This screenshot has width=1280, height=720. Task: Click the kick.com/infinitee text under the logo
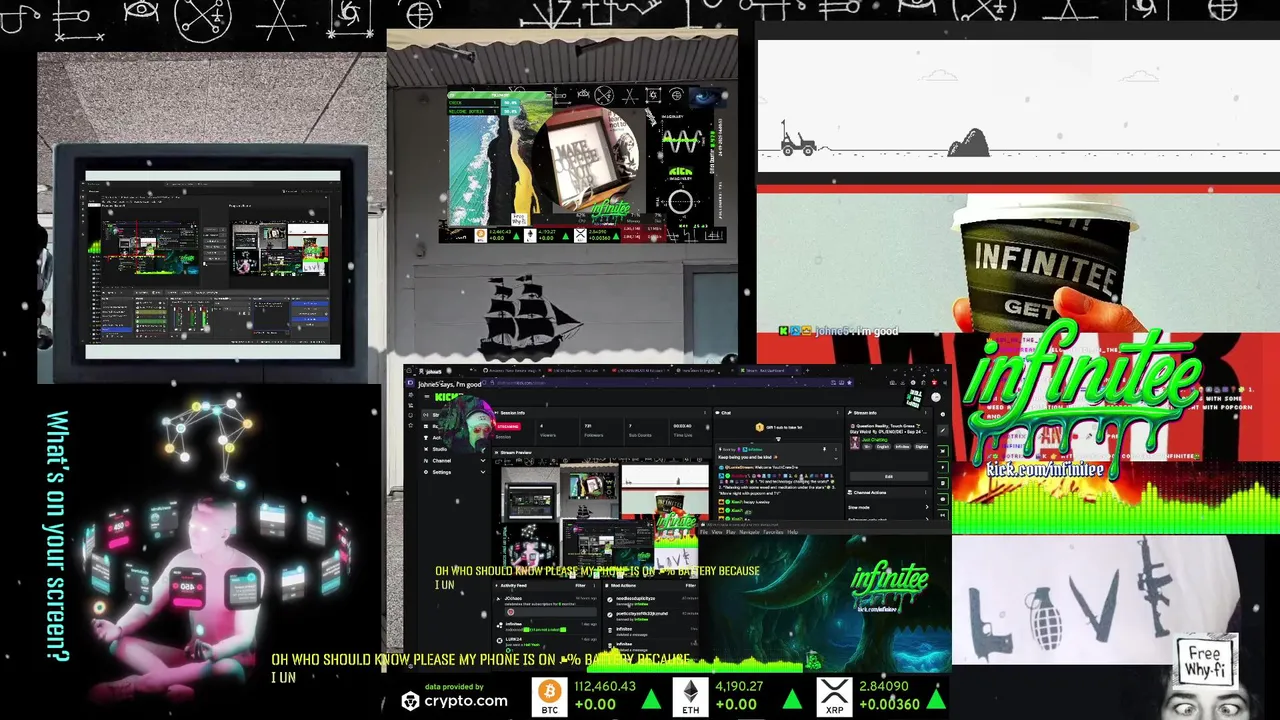point(1045,470)
